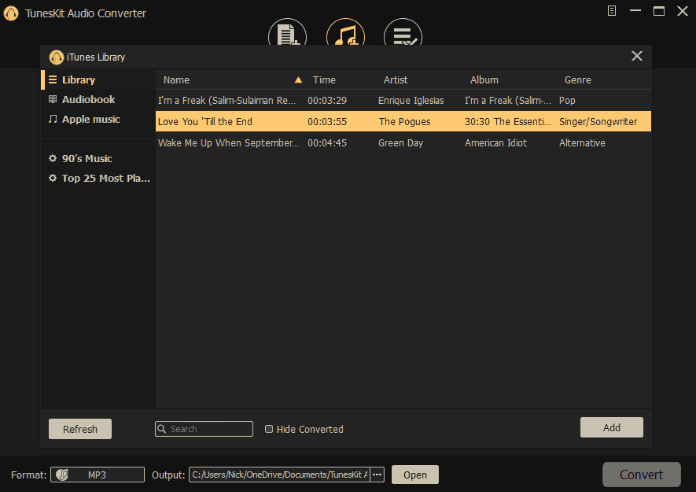This screenshot has height=492, width=696.
Task: Open the MP3 format selector
Action: 98,475
